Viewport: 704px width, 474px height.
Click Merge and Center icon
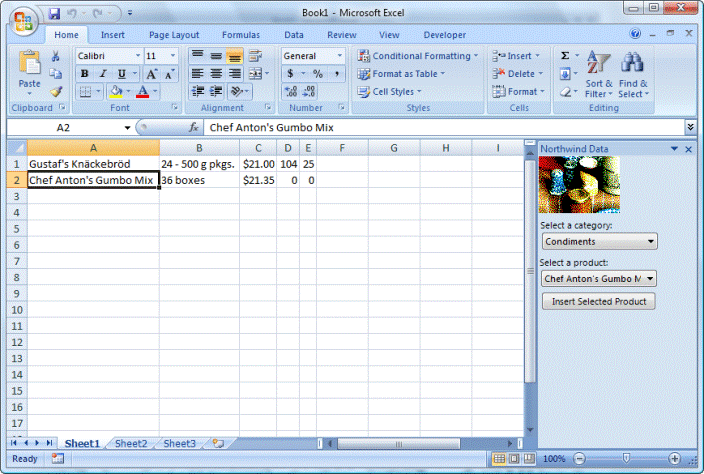tap(255, 74)
